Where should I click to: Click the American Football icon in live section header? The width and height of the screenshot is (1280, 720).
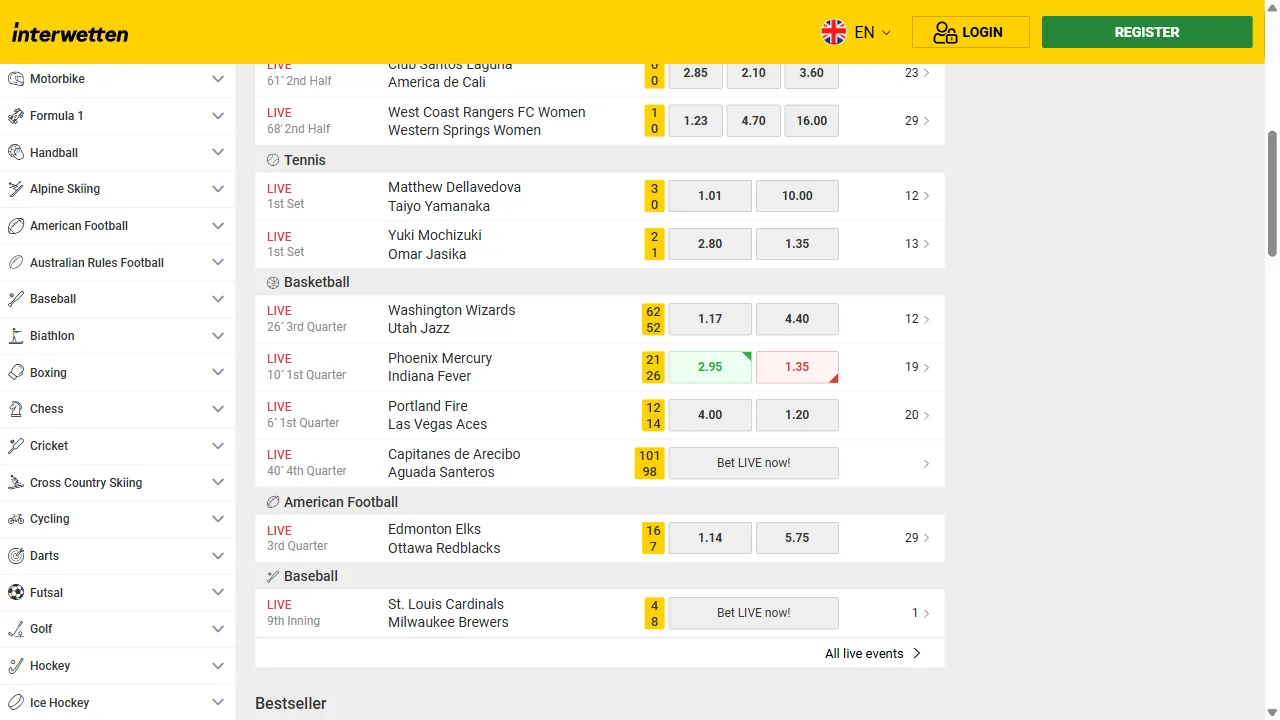[273, 502]
